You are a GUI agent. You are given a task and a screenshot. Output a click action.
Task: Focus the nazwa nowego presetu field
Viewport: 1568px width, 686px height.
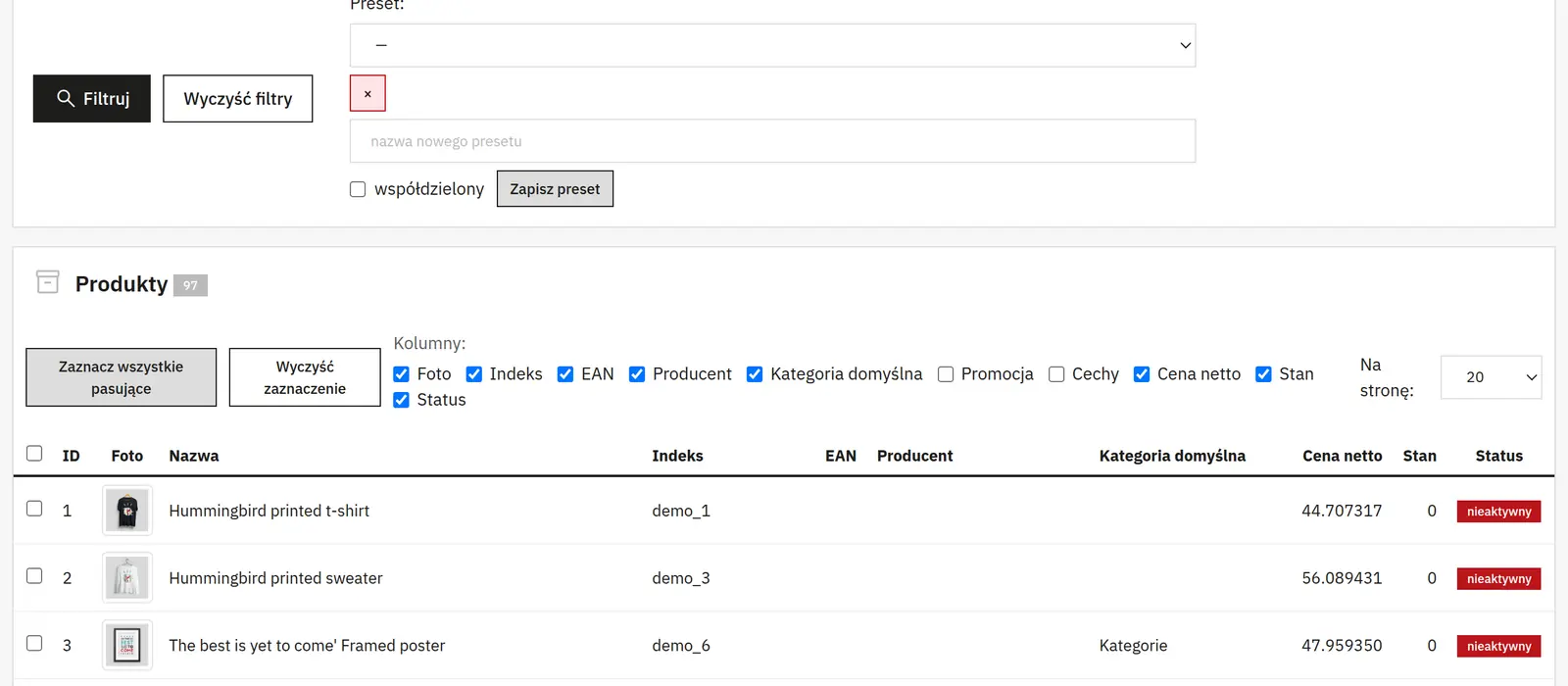[x=772, y=141]
